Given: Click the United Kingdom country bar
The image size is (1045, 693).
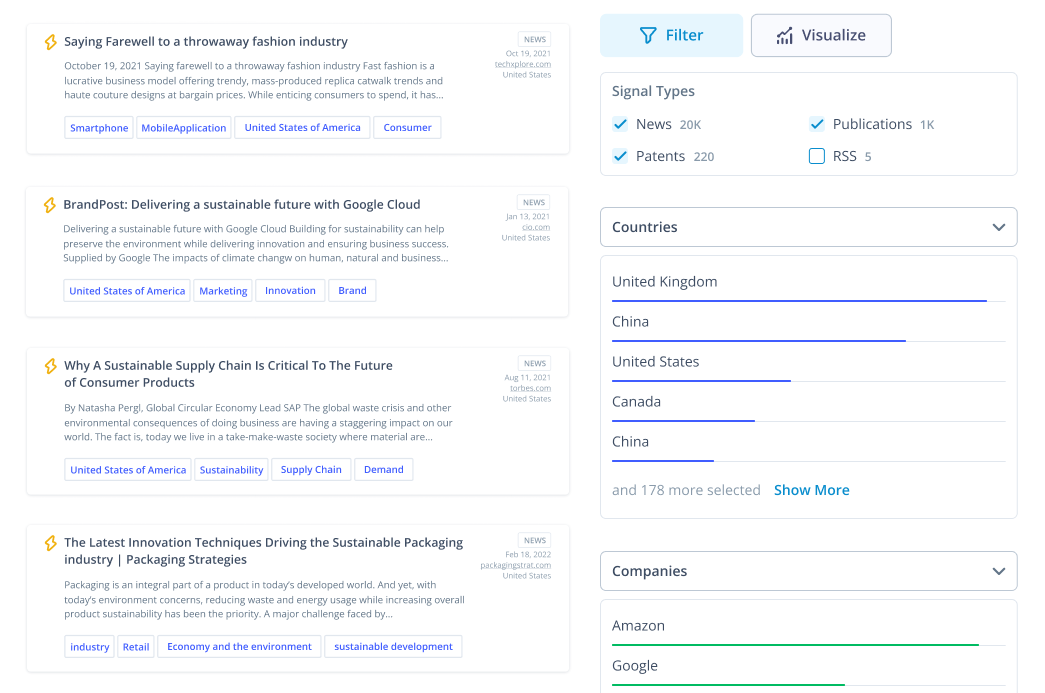Looking at the screenshot, I should [808, 289].
